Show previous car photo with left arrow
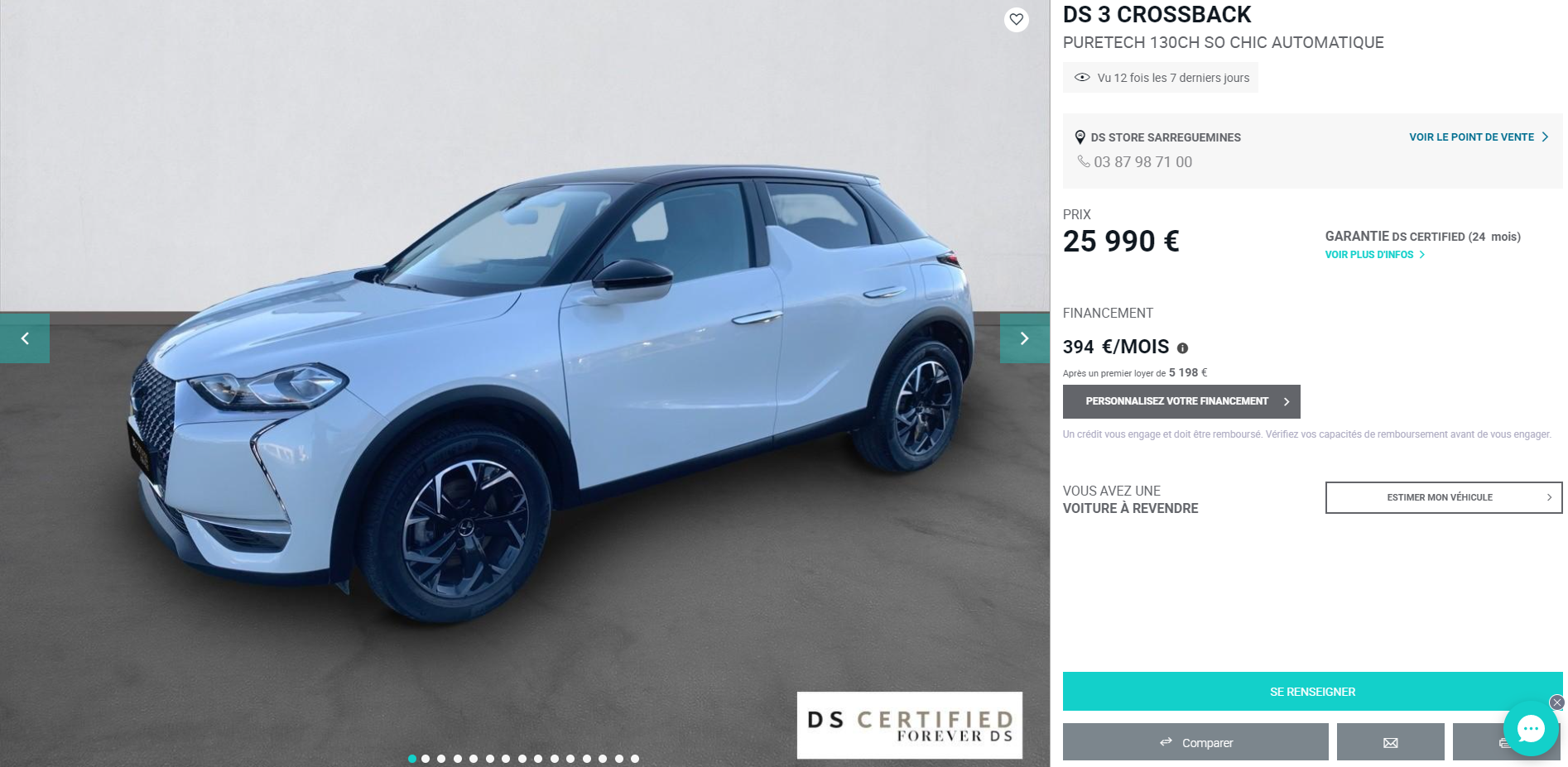 coord(25,338)
